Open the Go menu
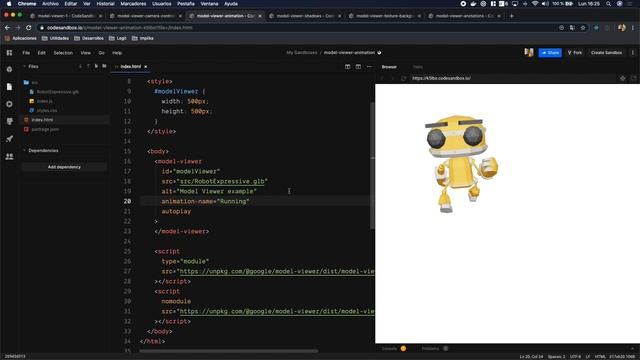 [101, 53]
